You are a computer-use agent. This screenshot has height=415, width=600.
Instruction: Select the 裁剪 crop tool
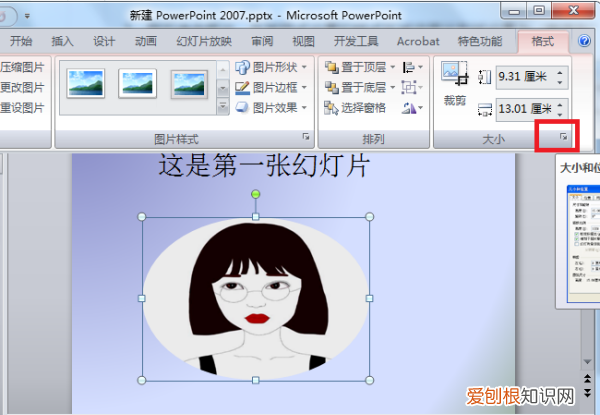point(455,83)
